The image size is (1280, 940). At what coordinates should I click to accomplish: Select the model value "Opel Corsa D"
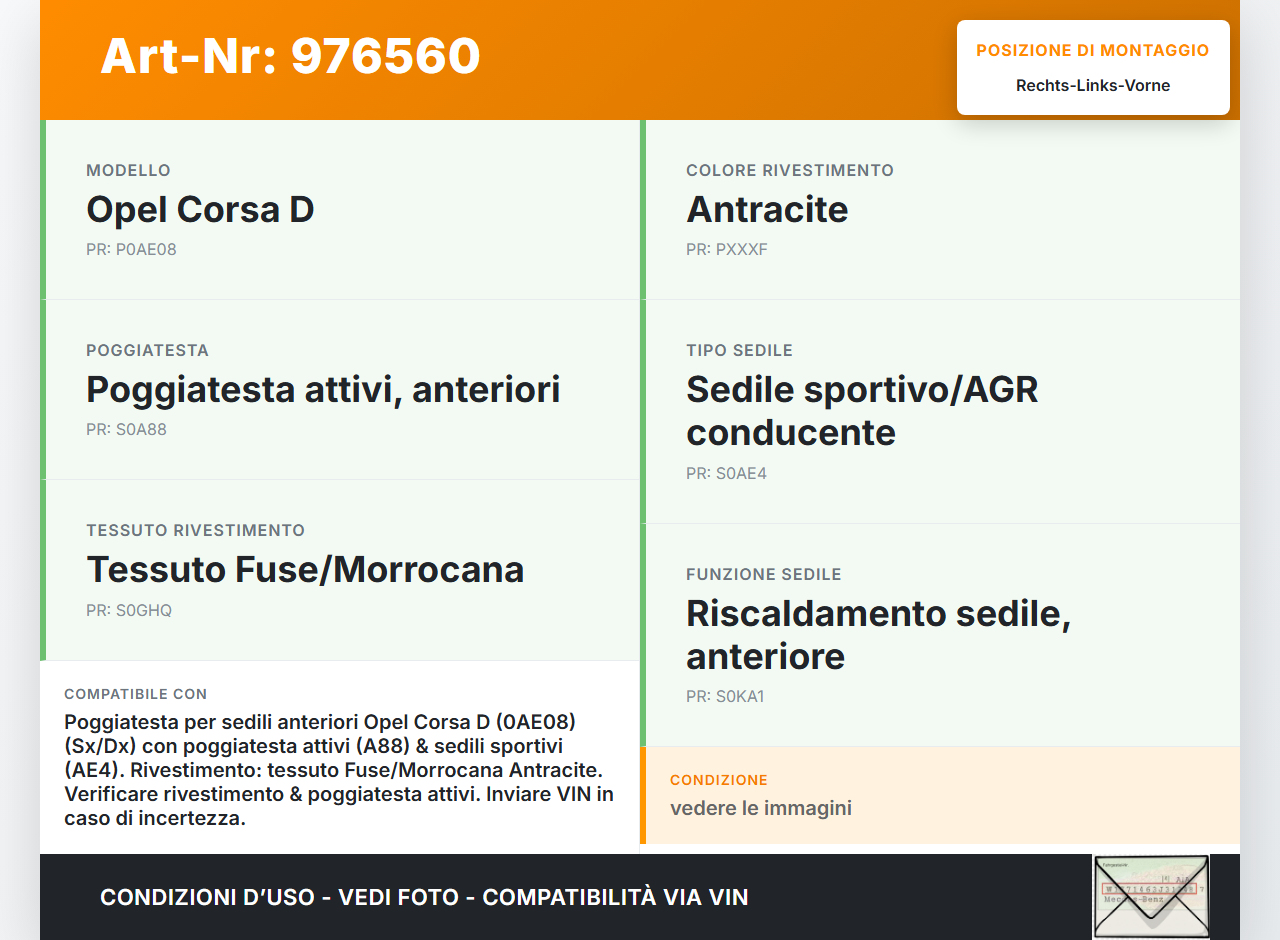click(200, 209)
